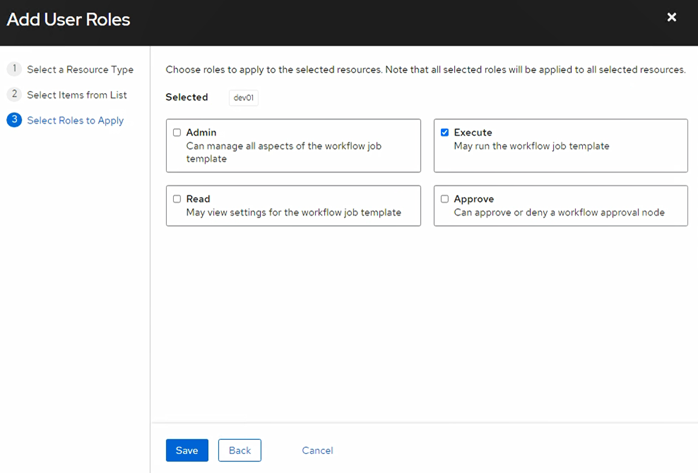698x473 pixels.
Task: Click the Admin role card description
Action: (283, 152)
